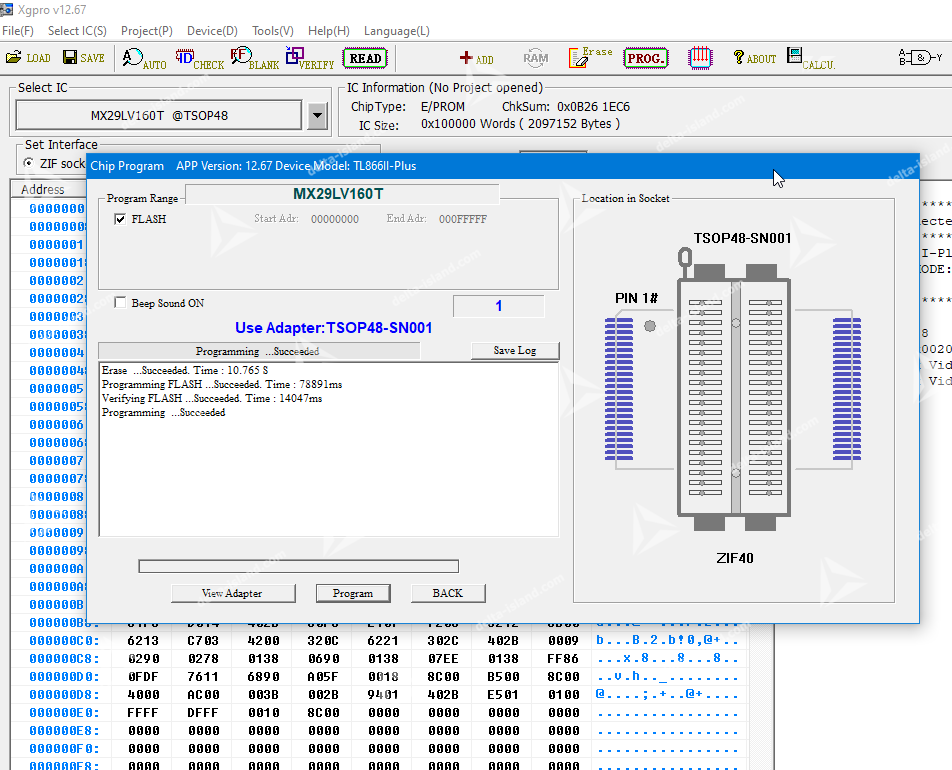Click the Xgpro app icon in title bar
This screenshot has width=952, height=770.
7,10
